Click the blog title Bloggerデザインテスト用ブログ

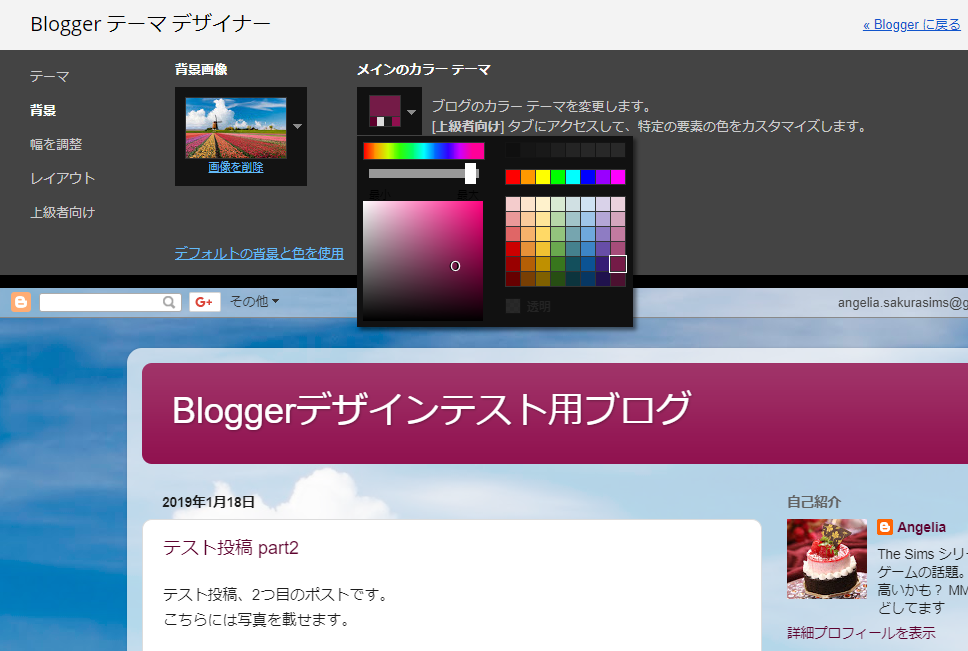click(431, 409)
